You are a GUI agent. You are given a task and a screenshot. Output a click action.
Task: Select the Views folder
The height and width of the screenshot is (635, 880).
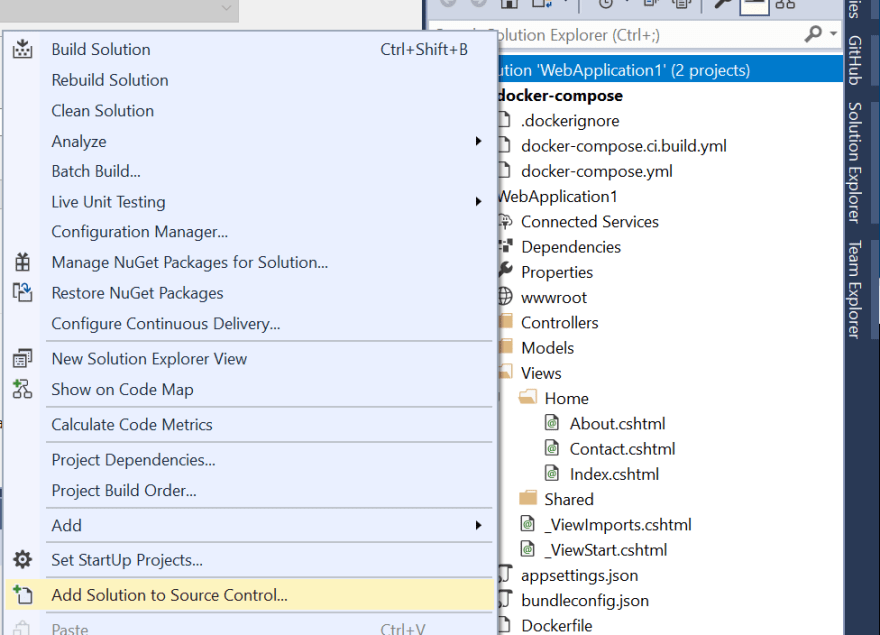tap(541, 373)
